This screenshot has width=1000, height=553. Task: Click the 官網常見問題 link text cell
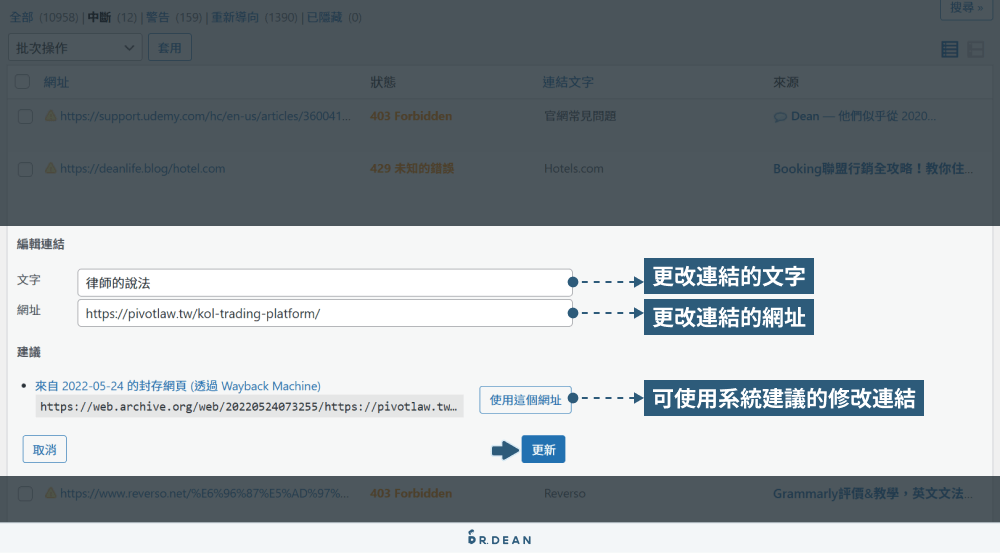580,116
